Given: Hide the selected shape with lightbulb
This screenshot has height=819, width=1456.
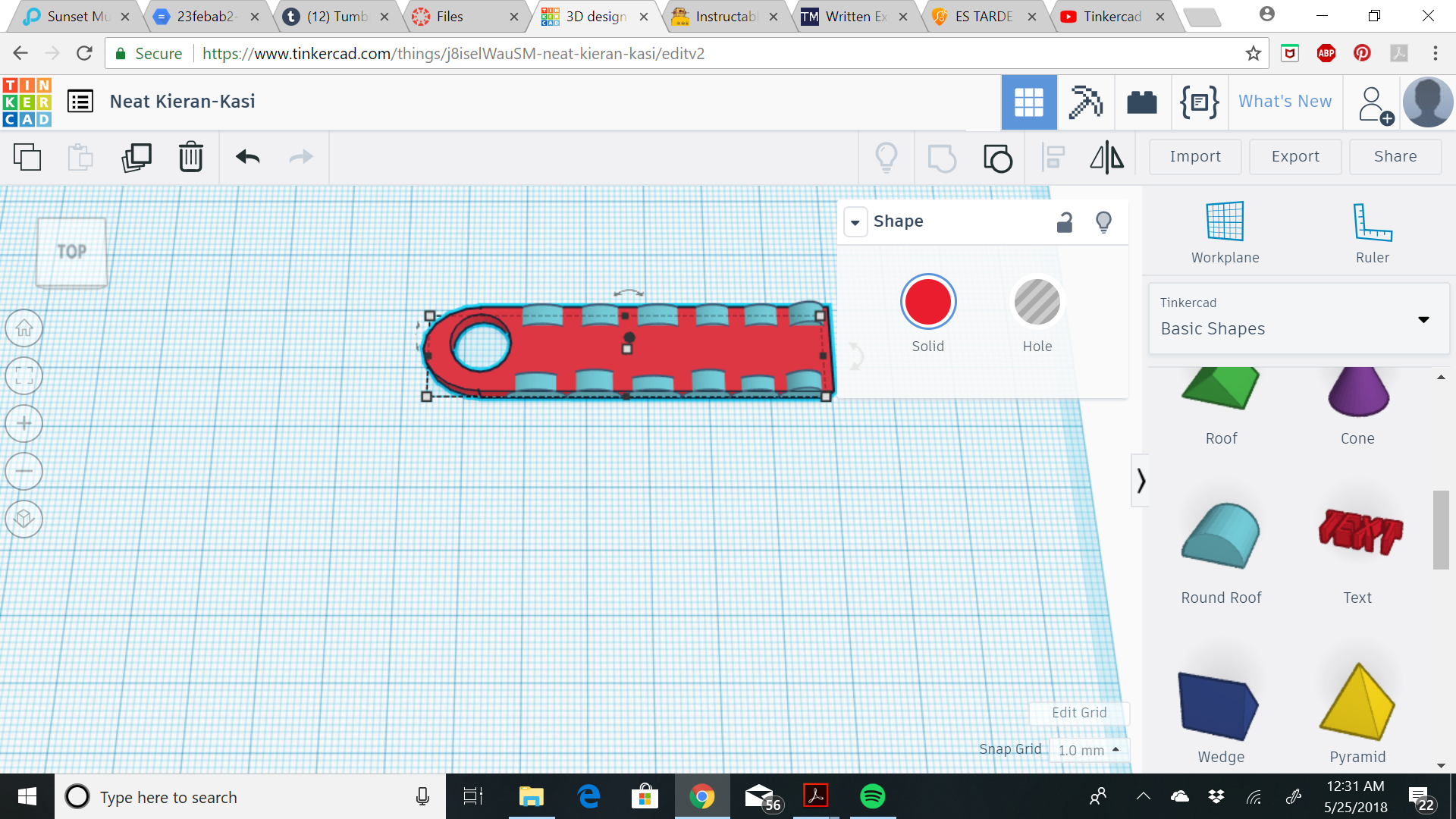Looking at the screenshot, I should pos(1103,222).
